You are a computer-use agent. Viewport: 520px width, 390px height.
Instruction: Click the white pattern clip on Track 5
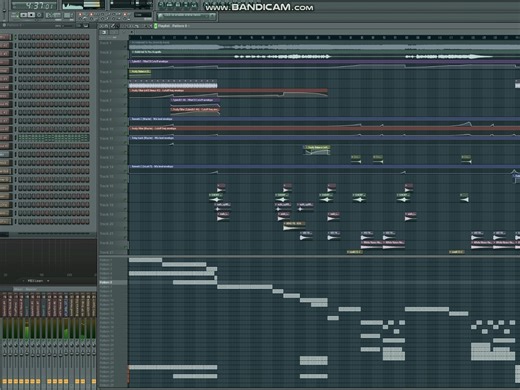click(x=173, y=84)
